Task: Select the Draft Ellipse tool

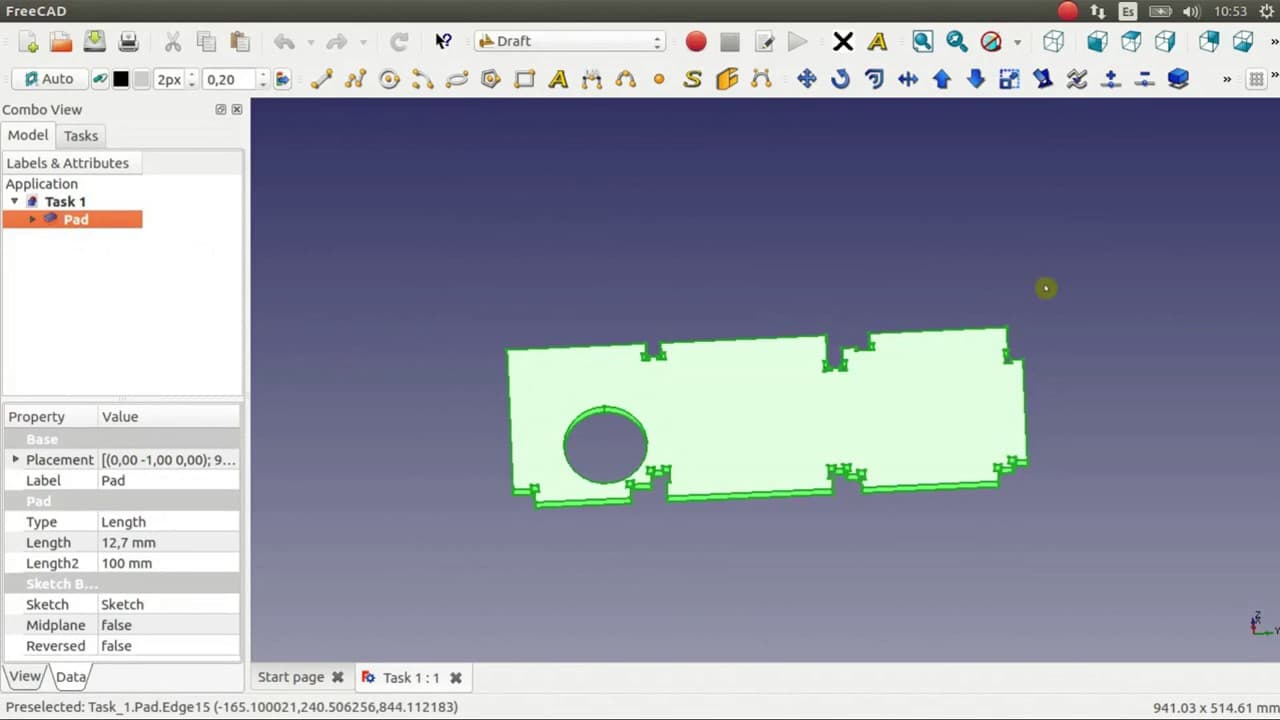Action: pyautogui.click(x=457, y=79)
